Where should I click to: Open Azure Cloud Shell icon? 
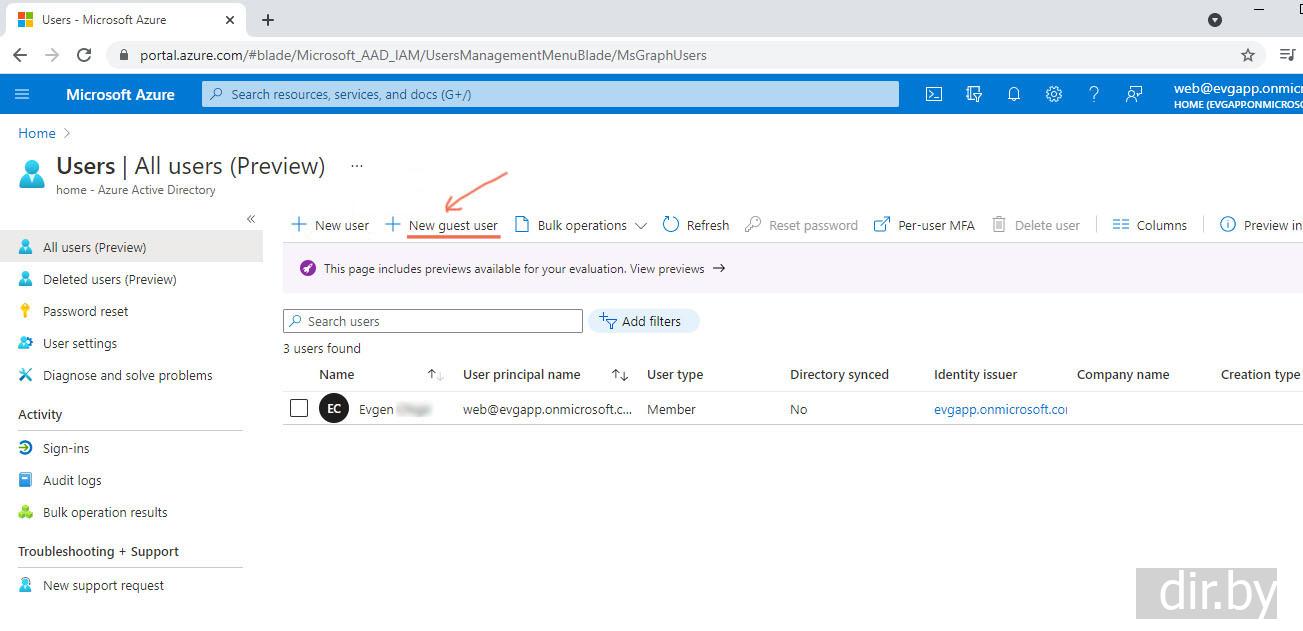[x=933, y=94]
